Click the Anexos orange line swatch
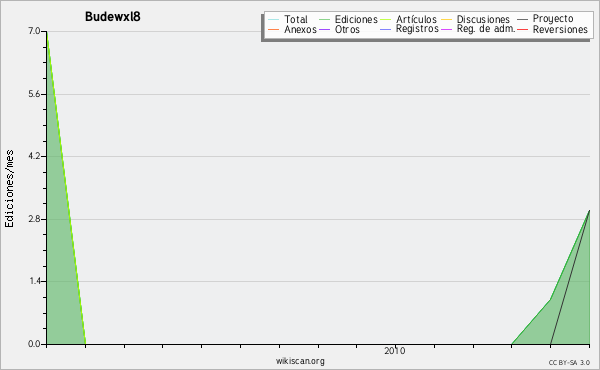 coord(274,29)
